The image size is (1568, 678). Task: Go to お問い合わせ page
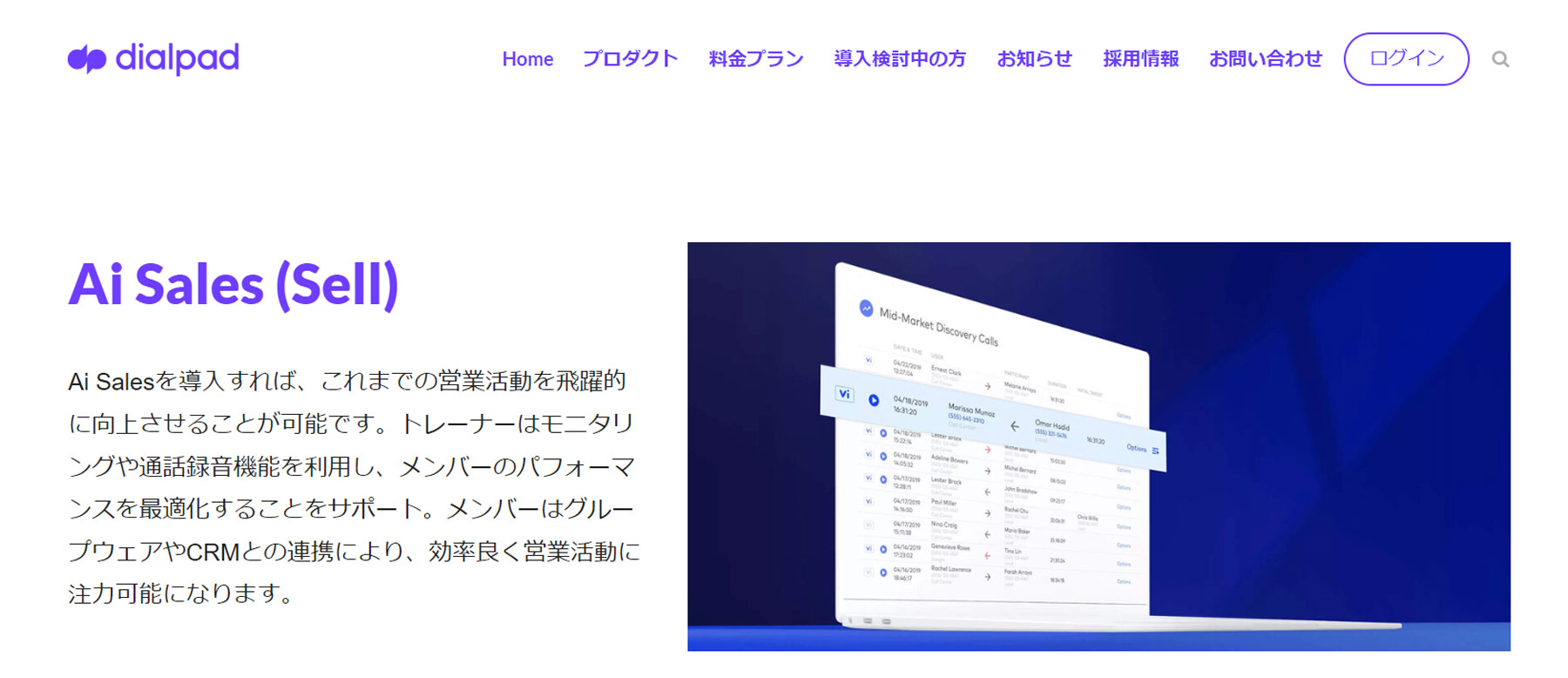1265,59
